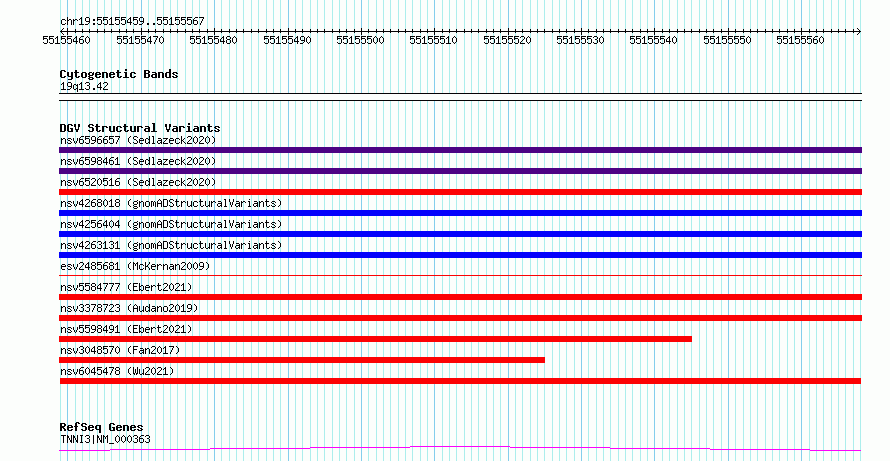Image resolution: width=890 pixels, height=461 pixels.
Task: Select the nsv5584777 red variant bar
Action: (460, 297)
